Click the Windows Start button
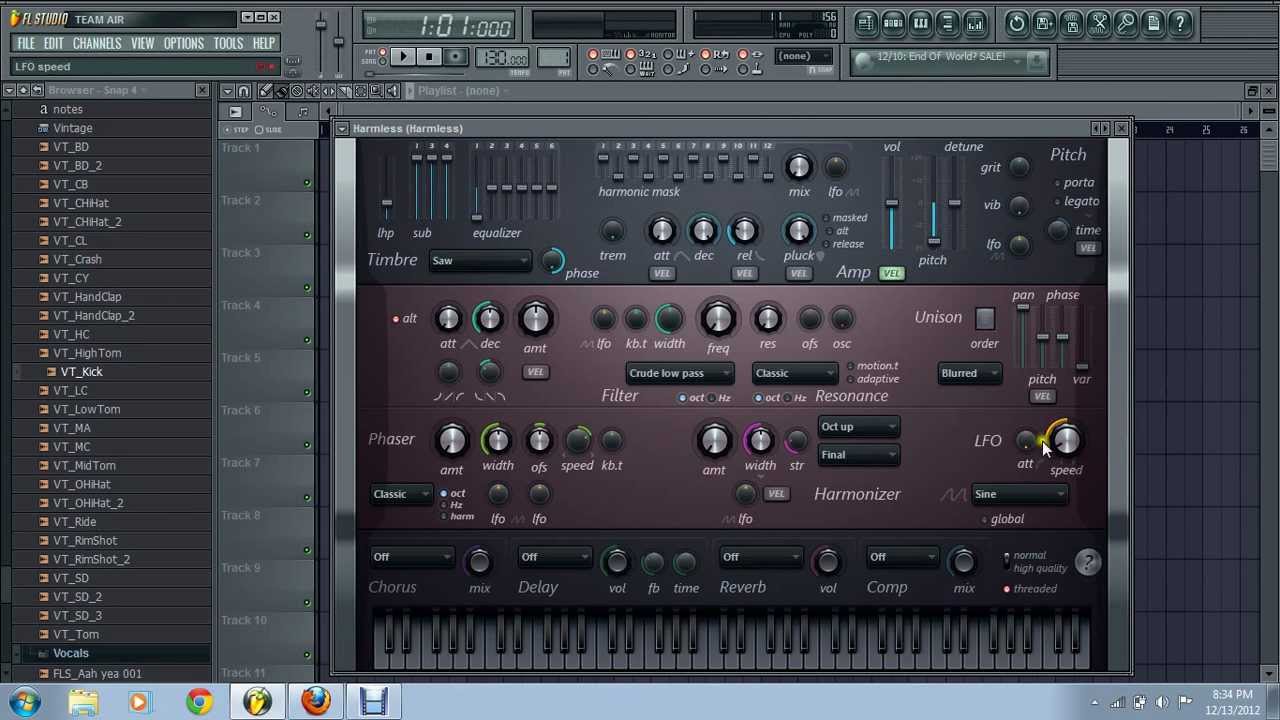The image size is (1280, 720). [25, 702]
